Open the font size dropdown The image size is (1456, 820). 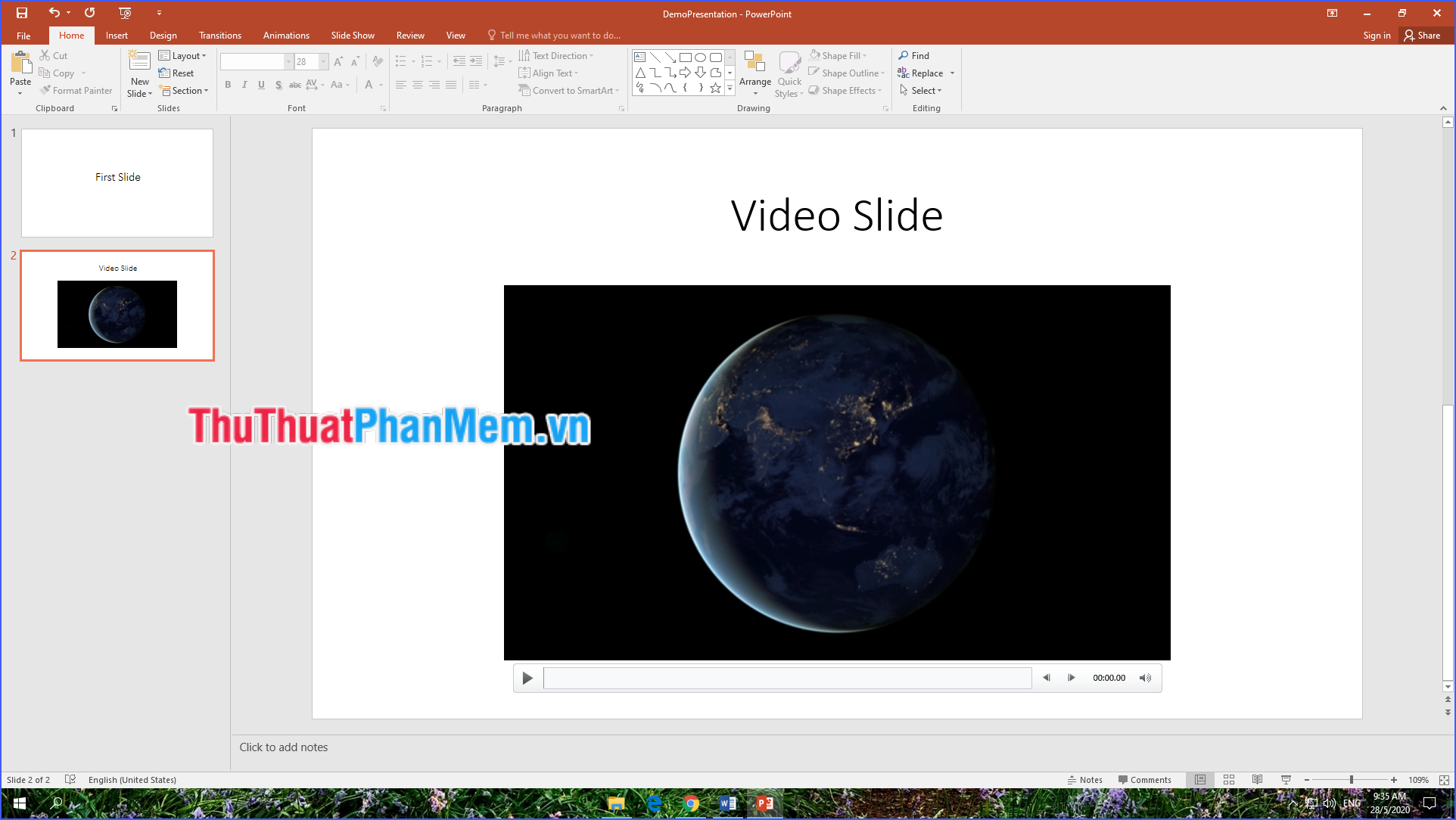click(x=323, y=61)
